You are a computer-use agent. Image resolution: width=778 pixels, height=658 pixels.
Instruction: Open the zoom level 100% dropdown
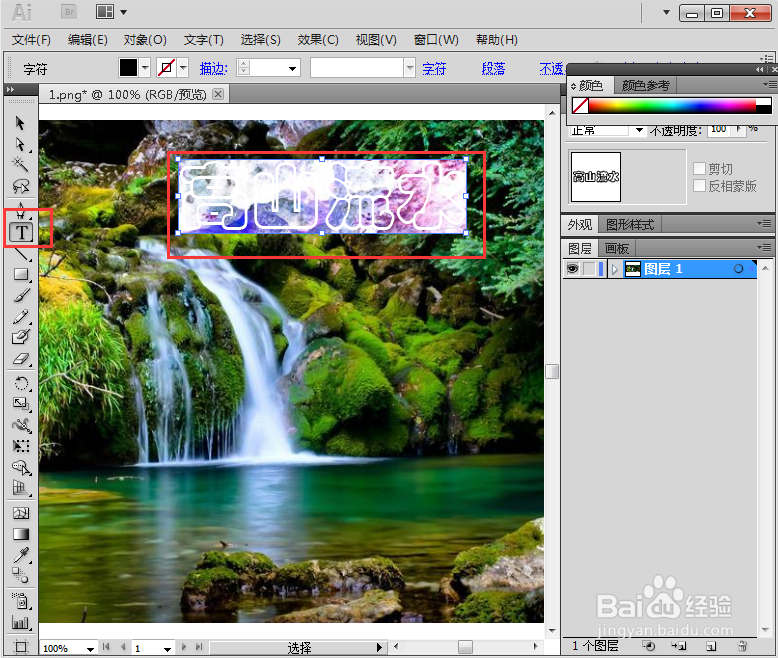[90, 649]
